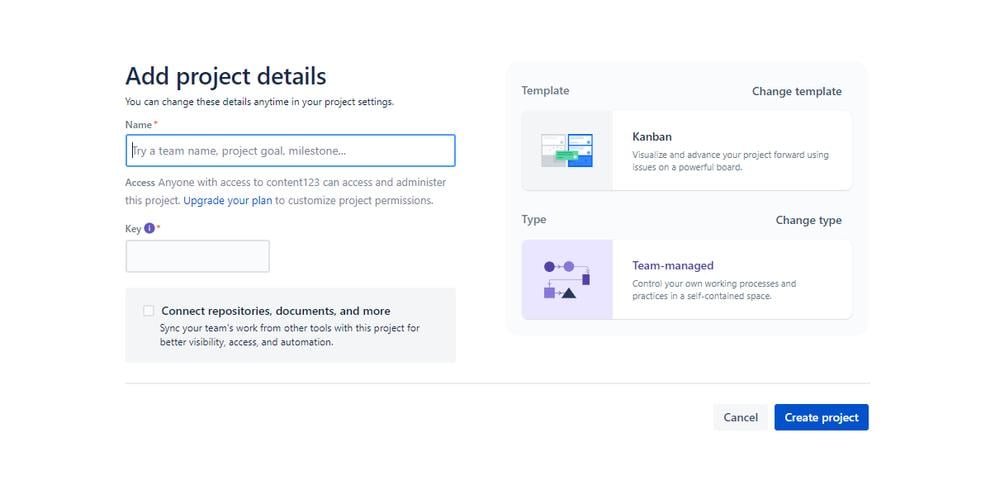
Task: Select the Kanban template title
Action: pyautogui.click(x=652, y=136)
